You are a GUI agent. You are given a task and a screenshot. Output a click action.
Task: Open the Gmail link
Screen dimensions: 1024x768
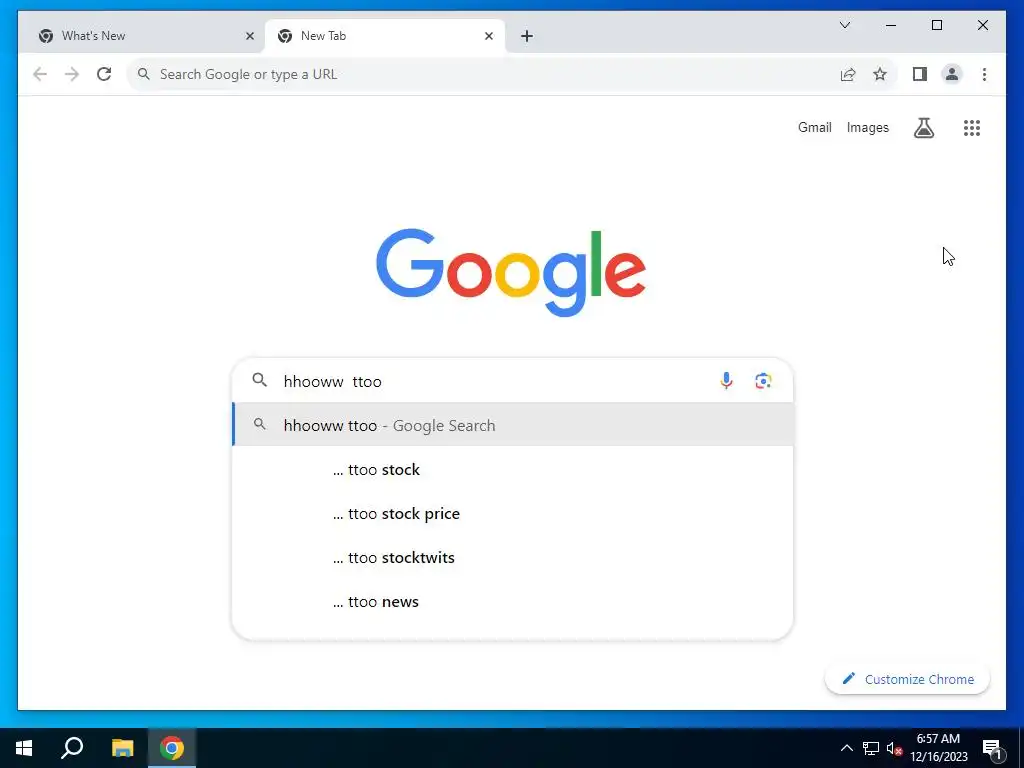point(814,127)
